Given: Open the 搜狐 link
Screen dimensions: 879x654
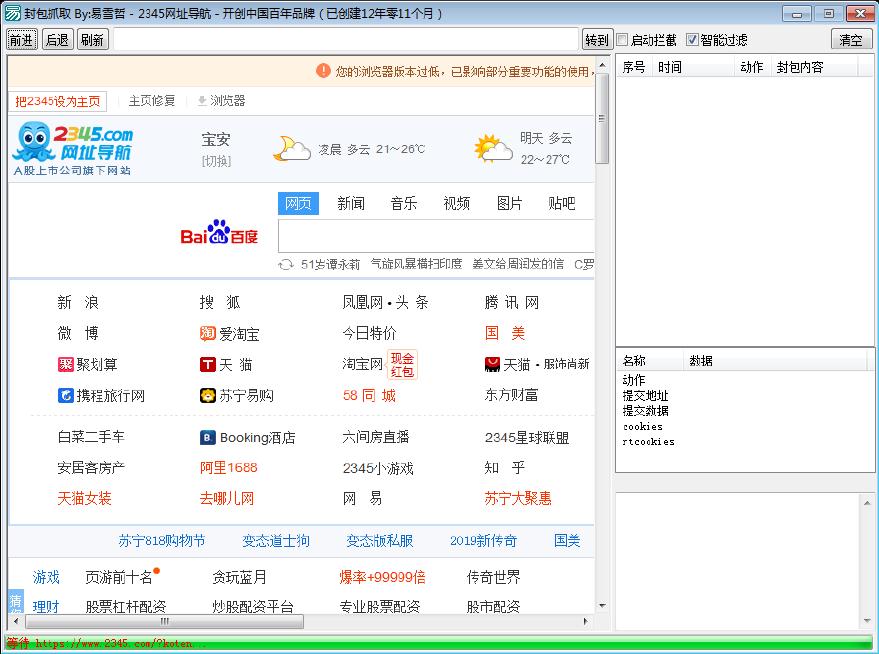Looking at the screenshot, I should pos(220,303).
